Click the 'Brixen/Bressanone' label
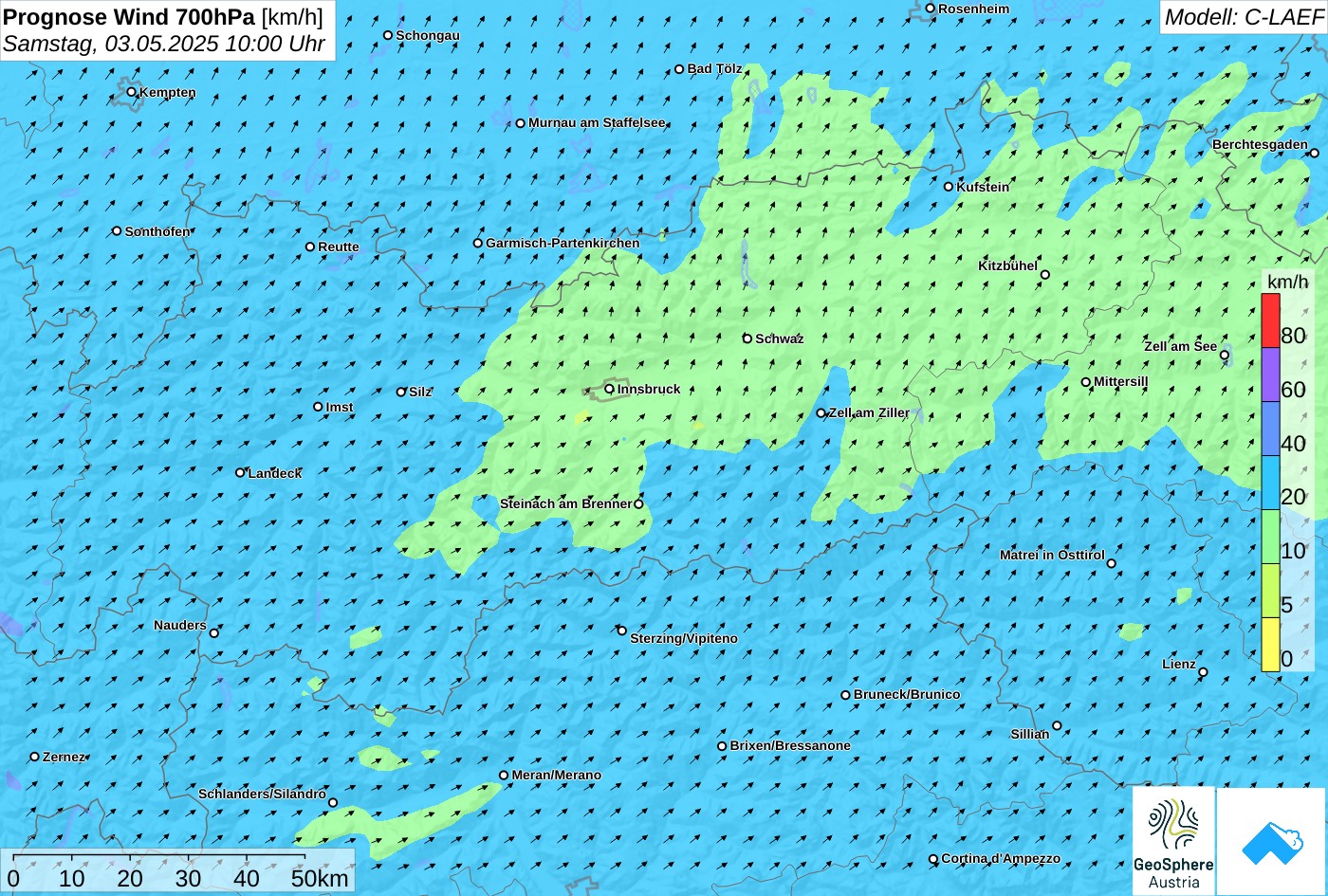 pos(790,745)
